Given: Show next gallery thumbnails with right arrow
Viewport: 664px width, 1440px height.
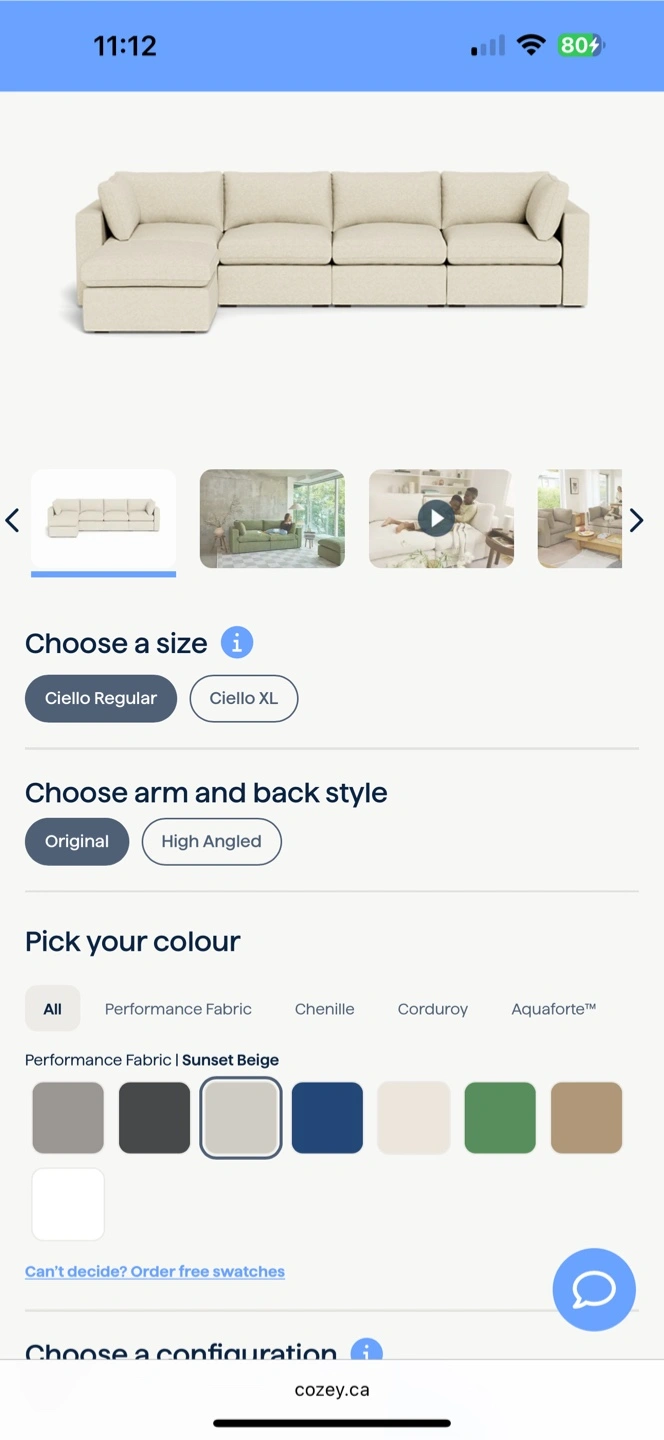Looking at the screenshot, I should coord(637,520).
